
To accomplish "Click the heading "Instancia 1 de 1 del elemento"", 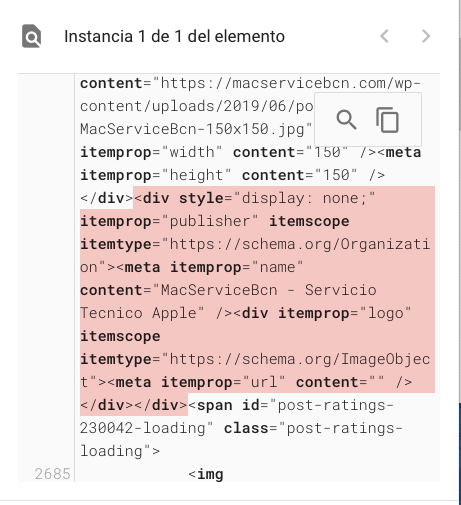I will tap(174, 36).
